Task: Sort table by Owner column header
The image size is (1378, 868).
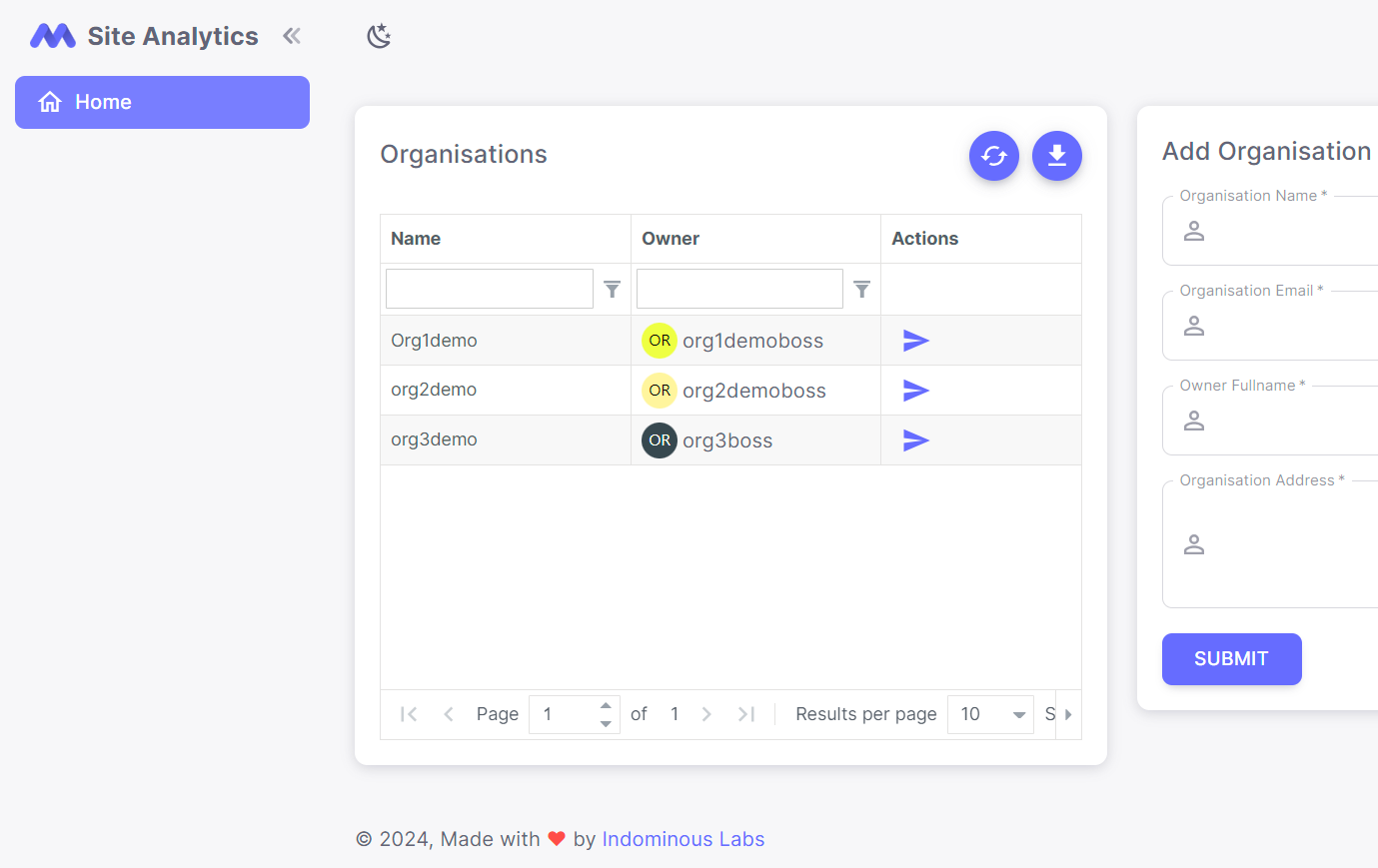Action: (671, 239)
